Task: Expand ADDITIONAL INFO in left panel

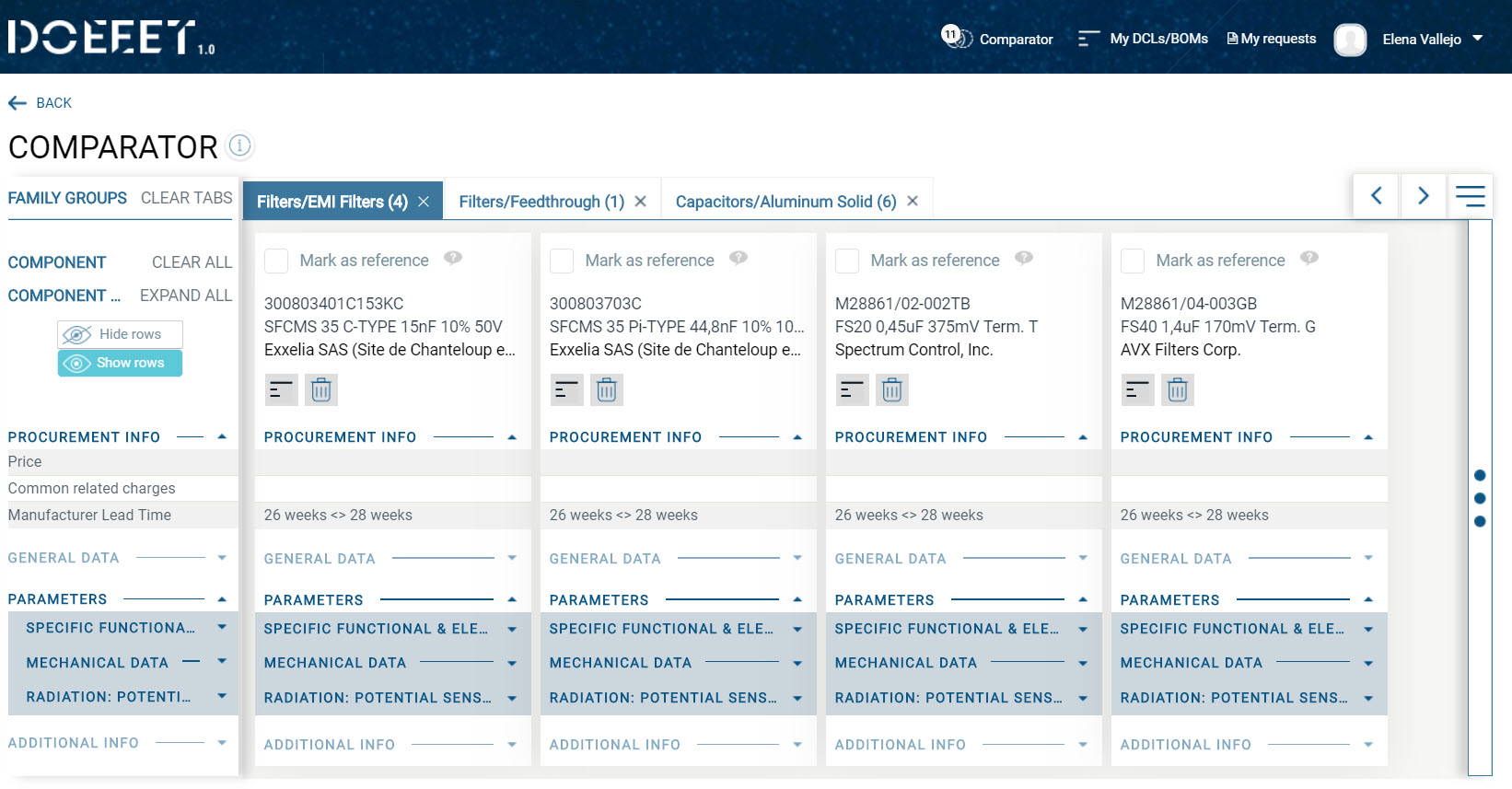Action: point(222,743)
